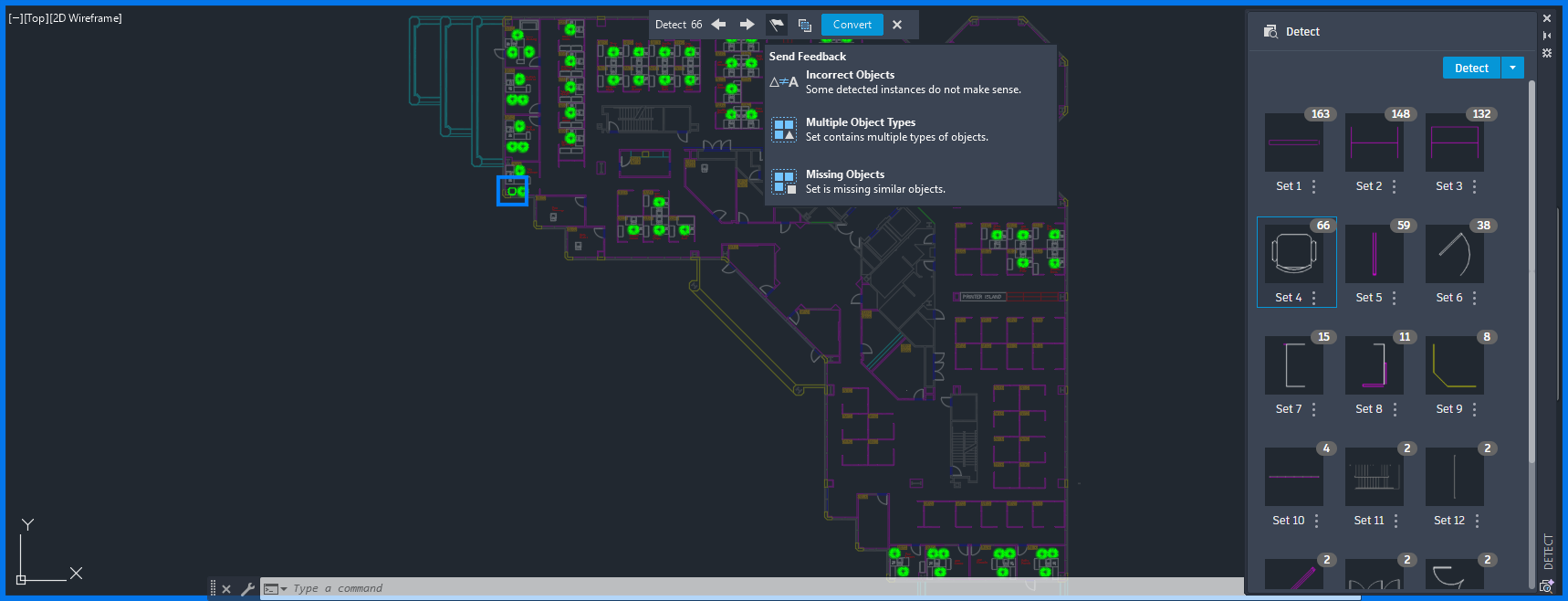Screen dimensions: 1568x601
Task: Click the Send Feedback heading
Action: click(x=808, y=57)
